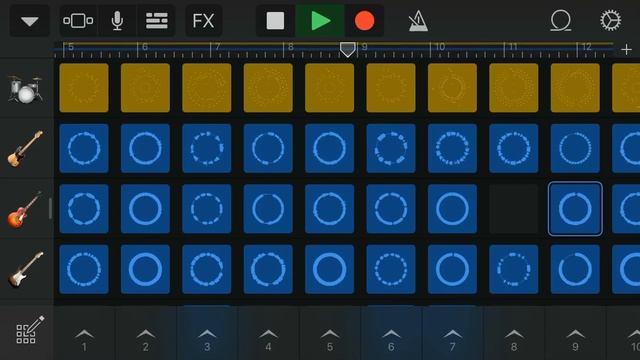Trigger column 7 with the arrow
This screenshot has height=360, width=640.
(452, 340)
